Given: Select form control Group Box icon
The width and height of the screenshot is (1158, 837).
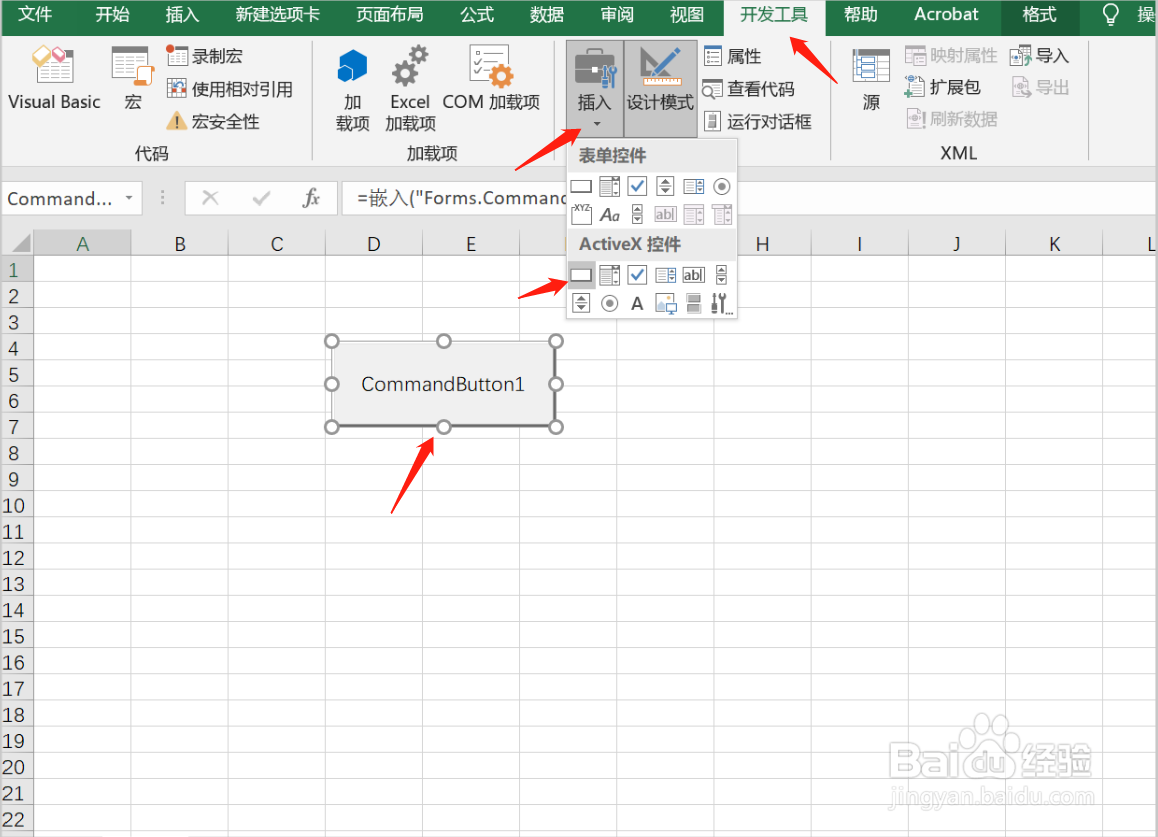Looking at the screenshot, I should (581, 214).
